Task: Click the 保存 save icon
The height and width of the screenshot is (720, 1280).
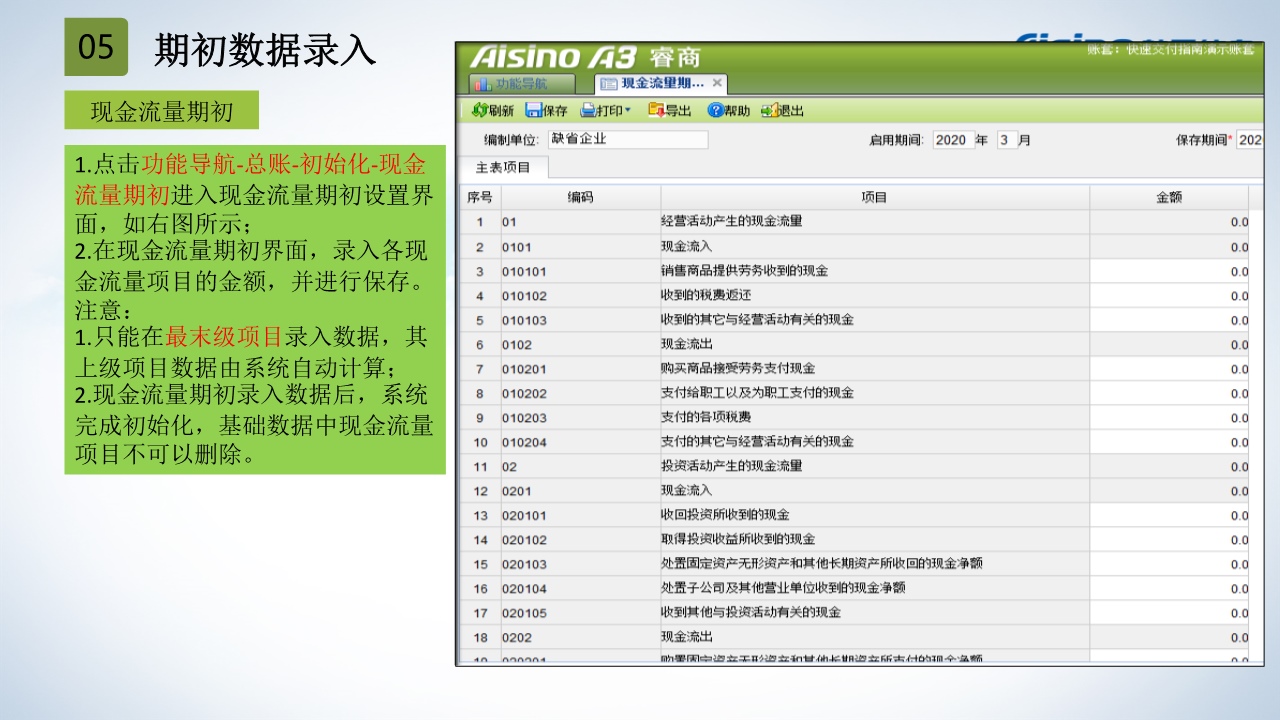Action: (x=534, y=111)
